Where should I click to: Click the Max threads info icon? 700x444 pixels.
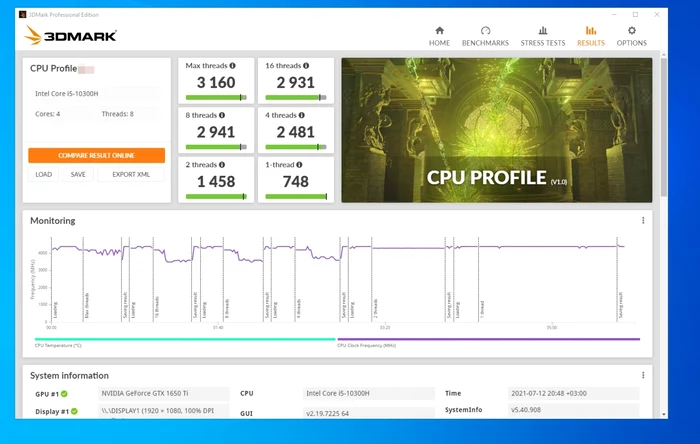(232, 66)
